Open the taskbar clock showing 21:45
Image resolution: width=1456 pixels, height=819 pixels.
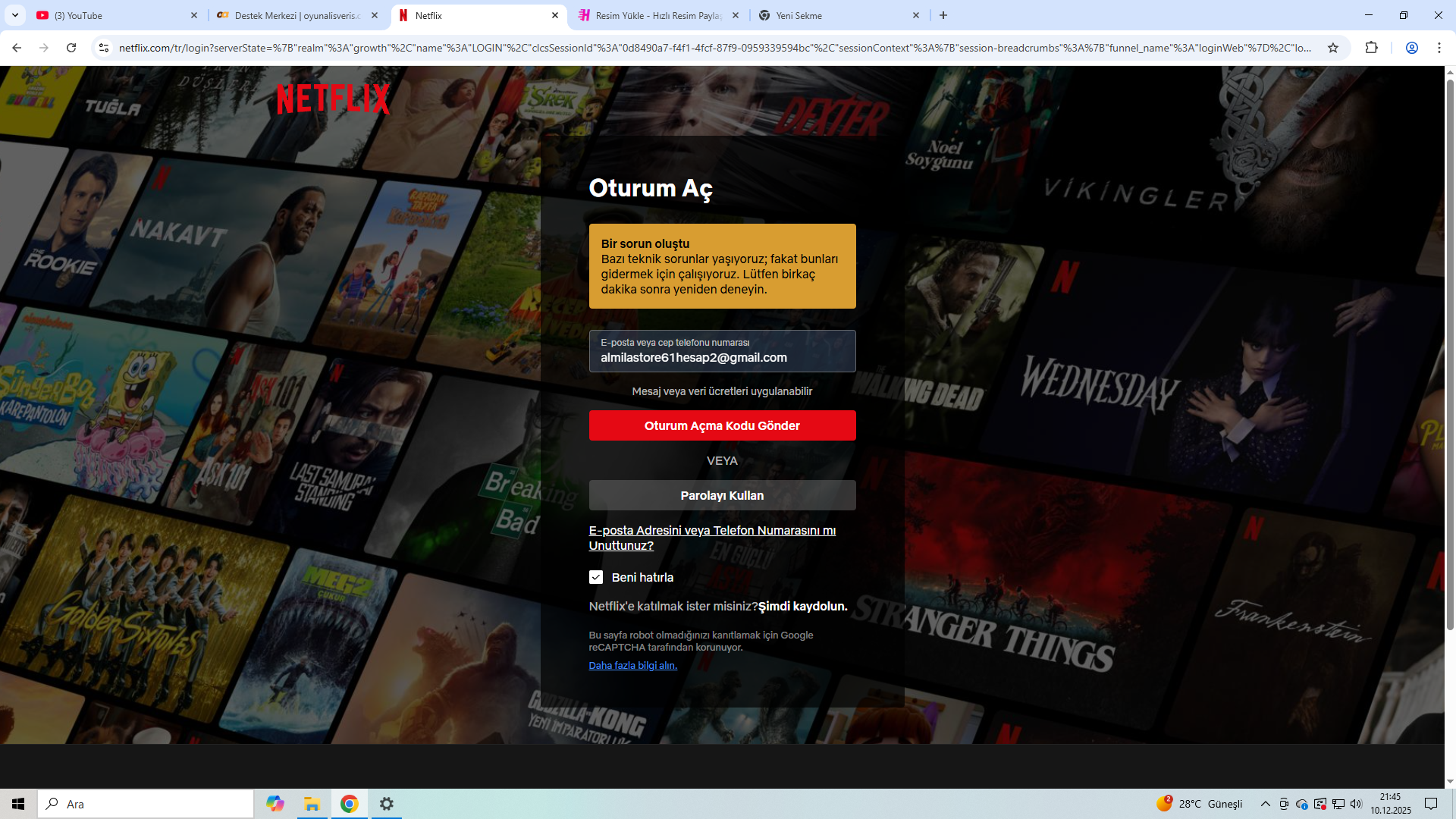click(1391, 804)
